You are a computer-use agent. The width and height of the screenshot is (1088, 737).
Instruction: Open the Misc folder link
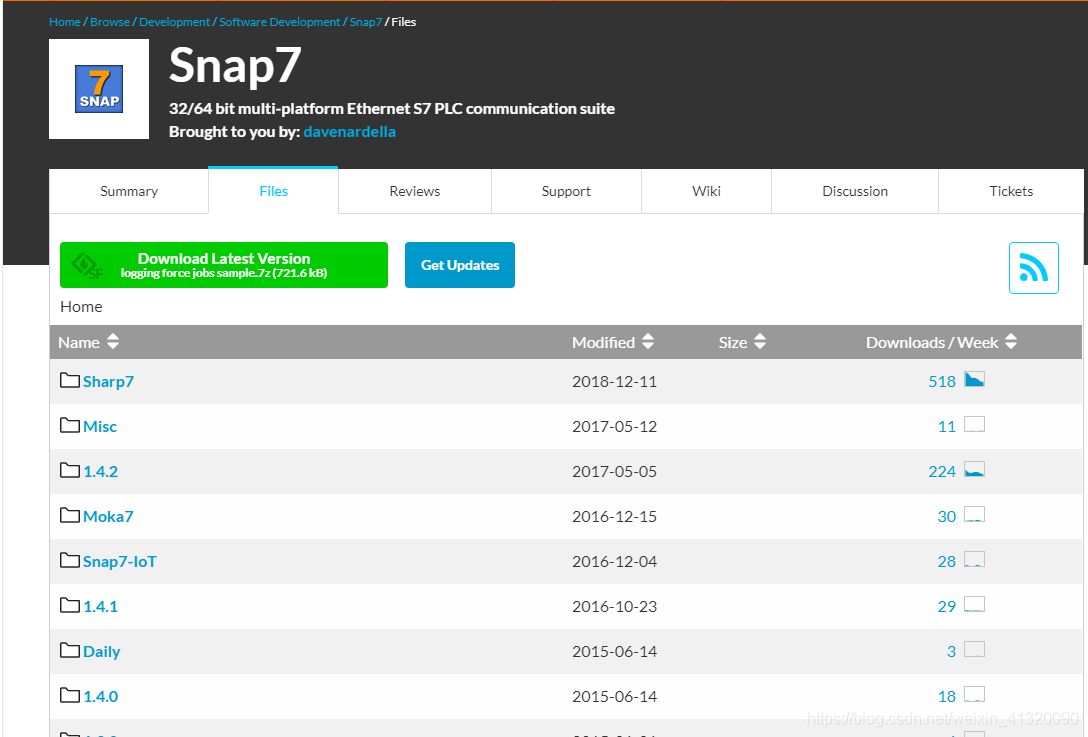(x=100, y=427)
